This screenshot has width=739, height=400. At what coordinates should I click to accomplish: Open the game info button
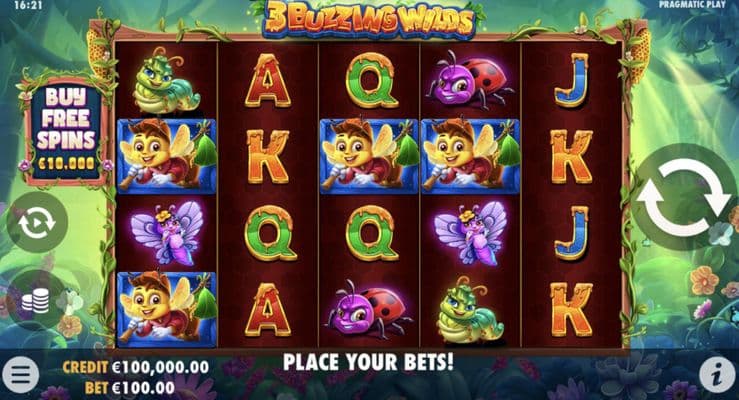pos(718,375)
